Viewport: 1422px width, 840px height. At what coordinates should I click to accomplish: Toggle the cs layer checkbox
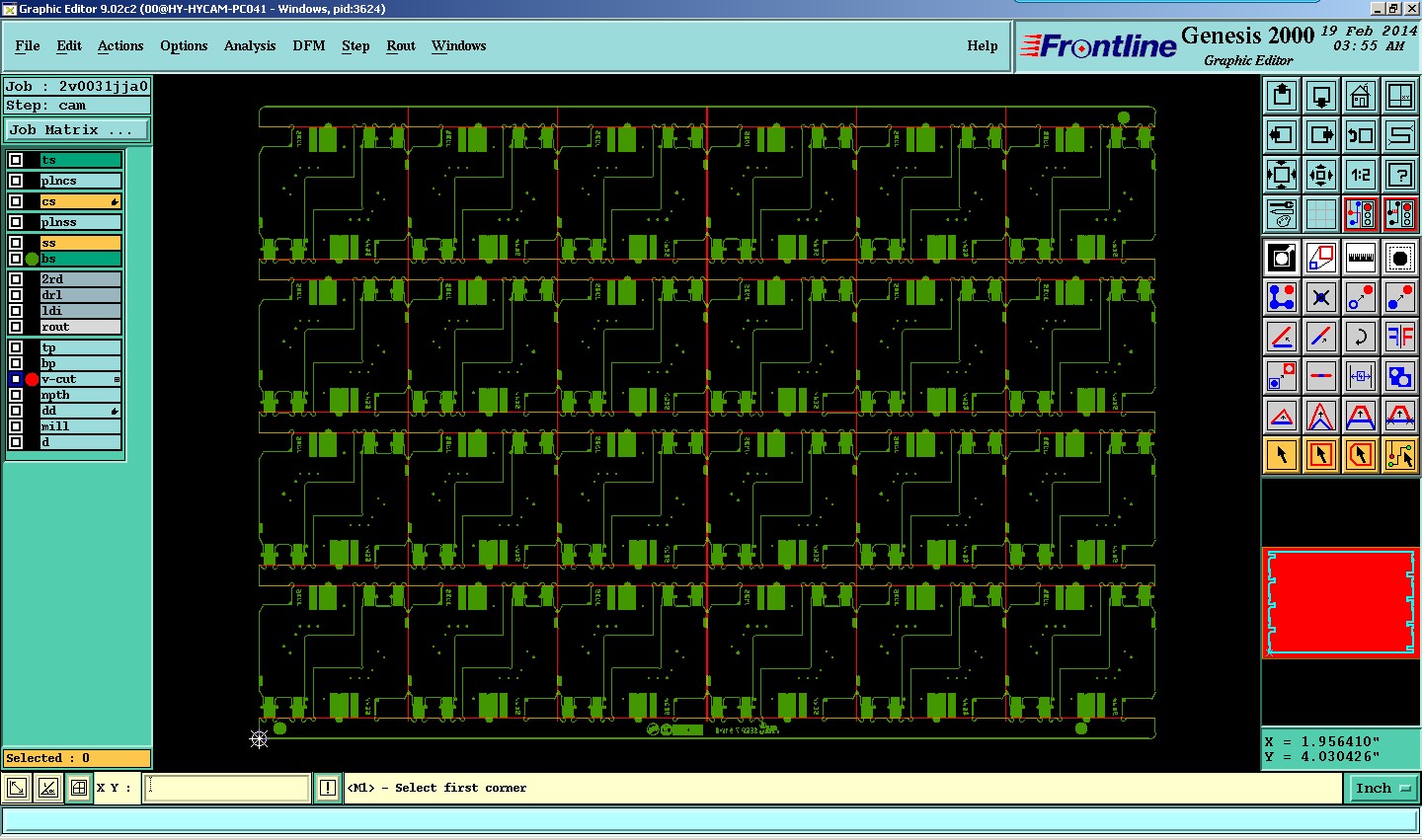point(16,201)
